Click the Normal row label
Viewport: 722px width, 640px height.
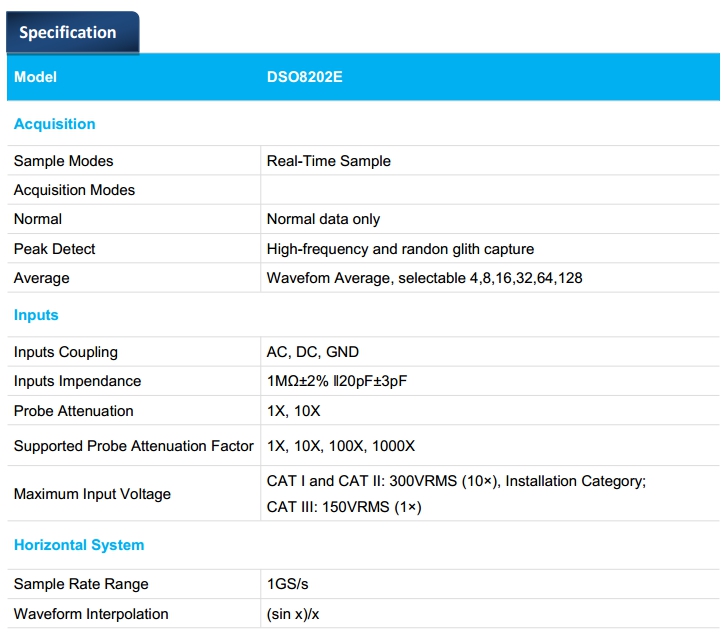coord(38,219)
